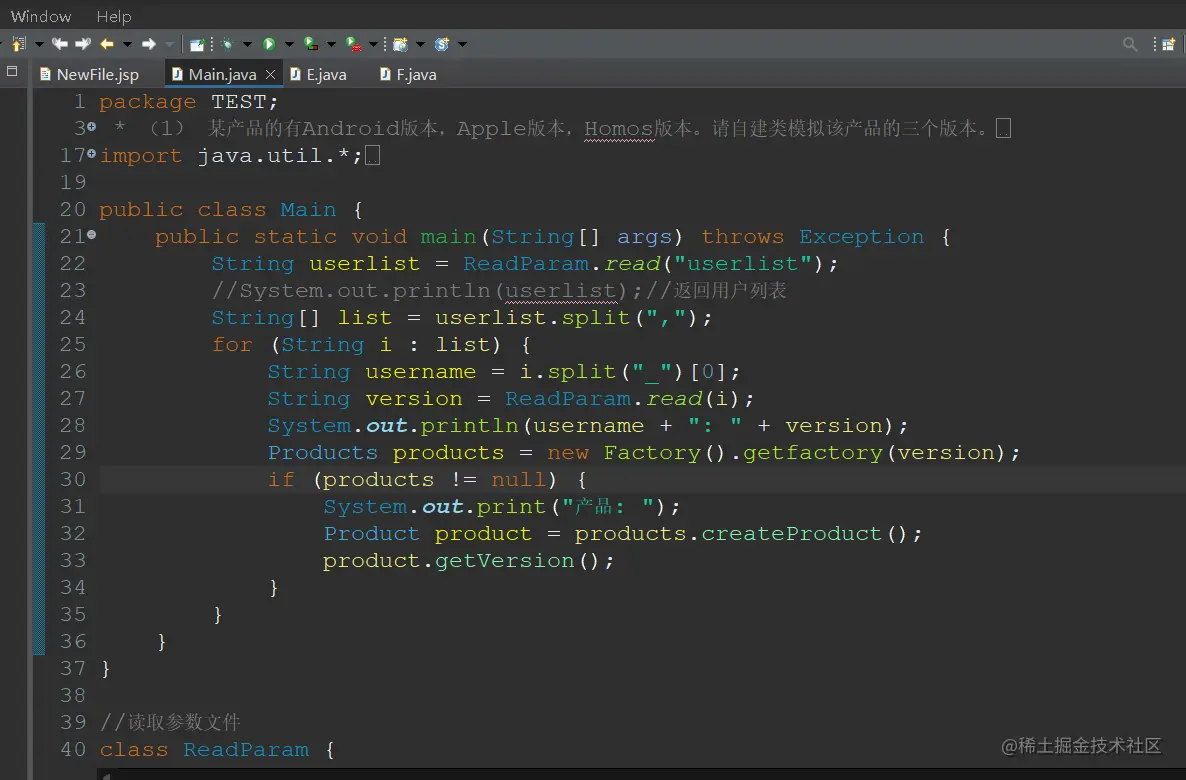Click the 'println' call on line 28
The height and width of the screenshot is (780, 1186).
469,426
